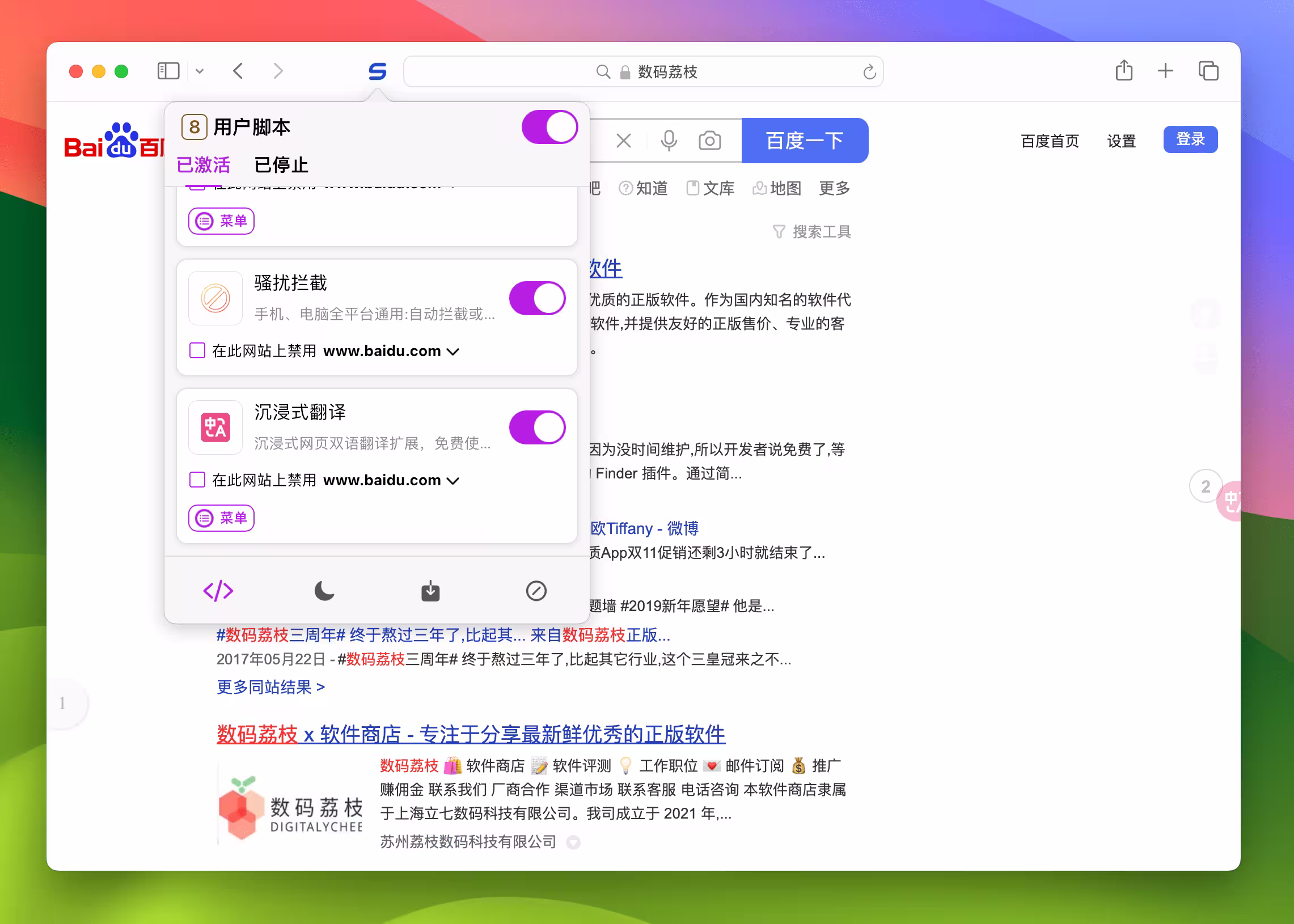1294x924 pixels.
Task: Open the #数码荔枝三周年# result link
Action: coord(443,634)
